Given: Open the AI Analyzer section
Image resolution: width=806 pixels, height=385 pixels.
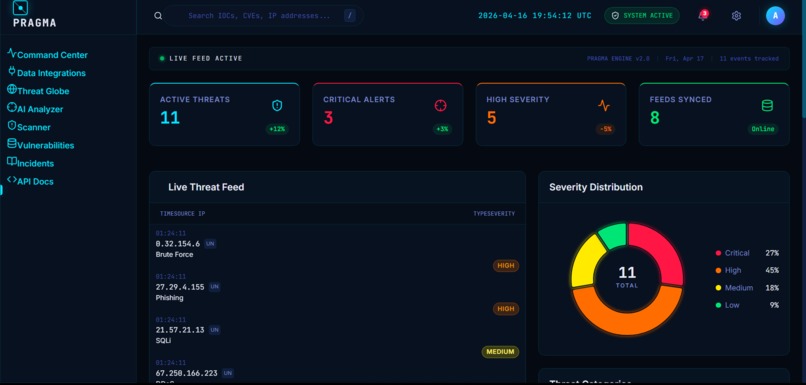Looking at the screenshot, I should click(40, 109).
